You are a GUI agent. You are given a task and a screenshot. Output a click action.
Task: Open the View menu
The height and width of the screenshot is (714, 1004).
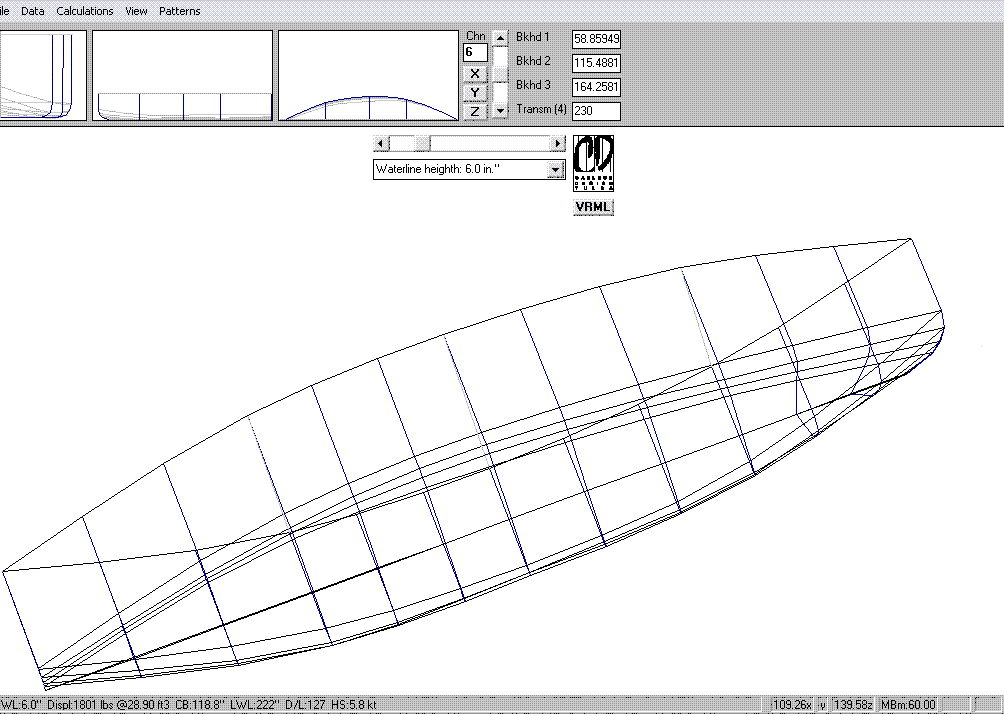click(x=137, y=11)
